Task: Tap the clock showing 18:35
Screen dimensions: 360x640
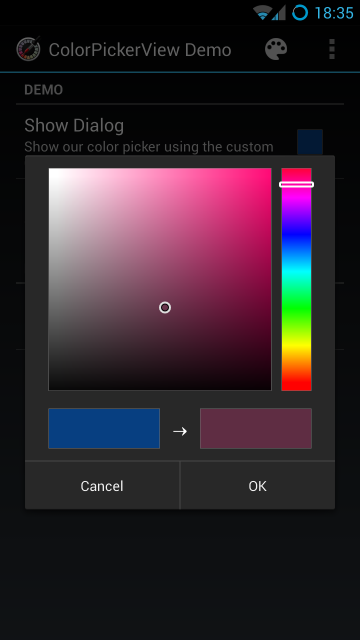Action: point(334,13)
